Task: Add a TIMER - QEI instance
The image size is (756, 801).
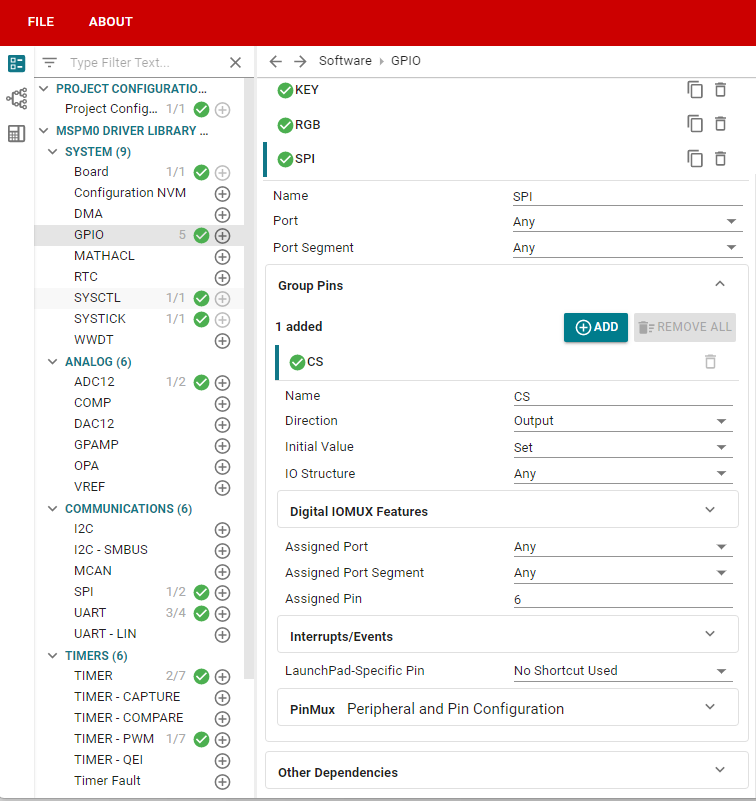Action: tap(222, 761)
